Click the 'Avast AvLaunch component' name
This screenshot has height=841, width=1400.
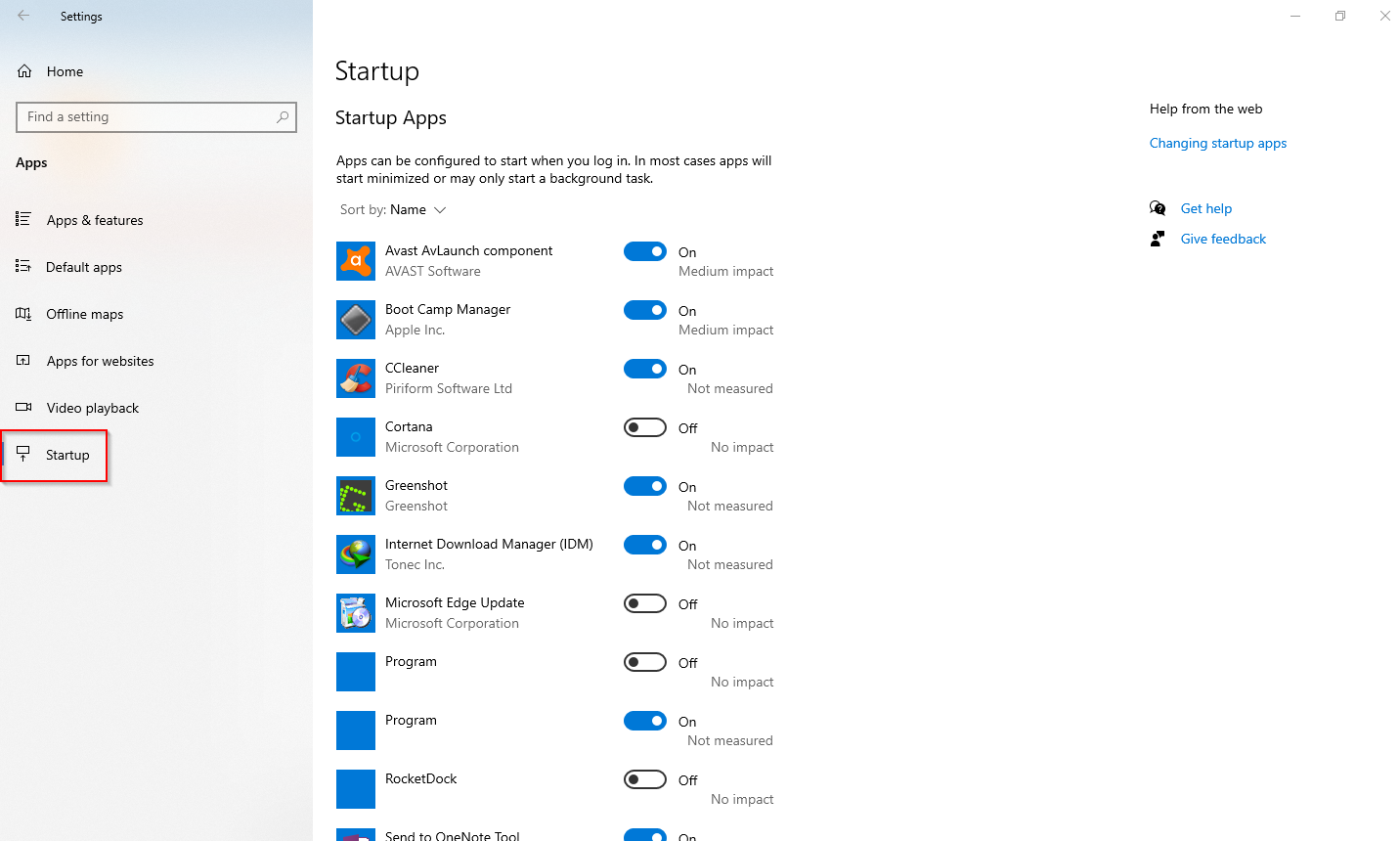[468, 250]
